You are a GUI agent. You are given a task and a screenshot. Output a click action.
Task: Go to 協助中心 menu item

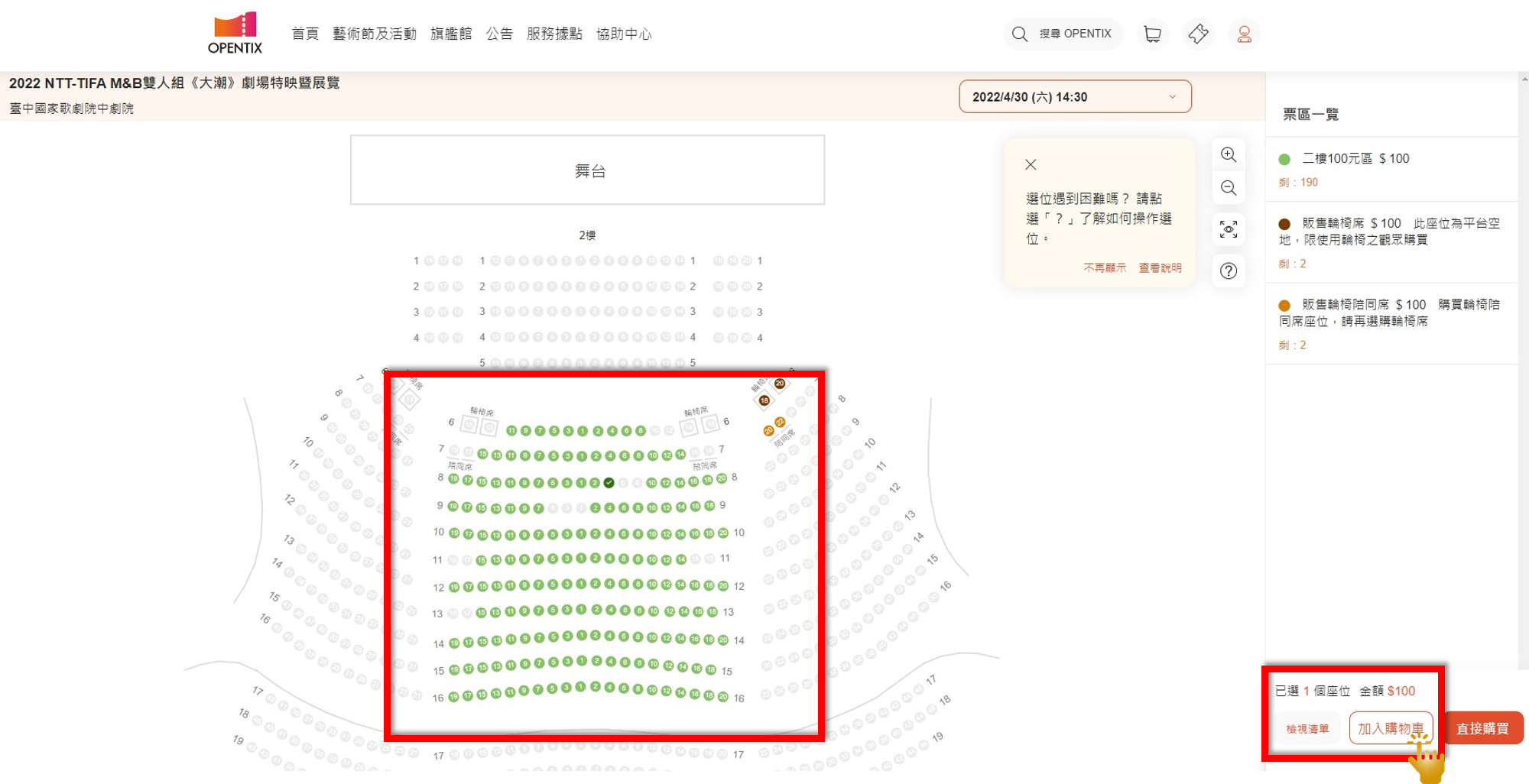(x=624, y=34)
